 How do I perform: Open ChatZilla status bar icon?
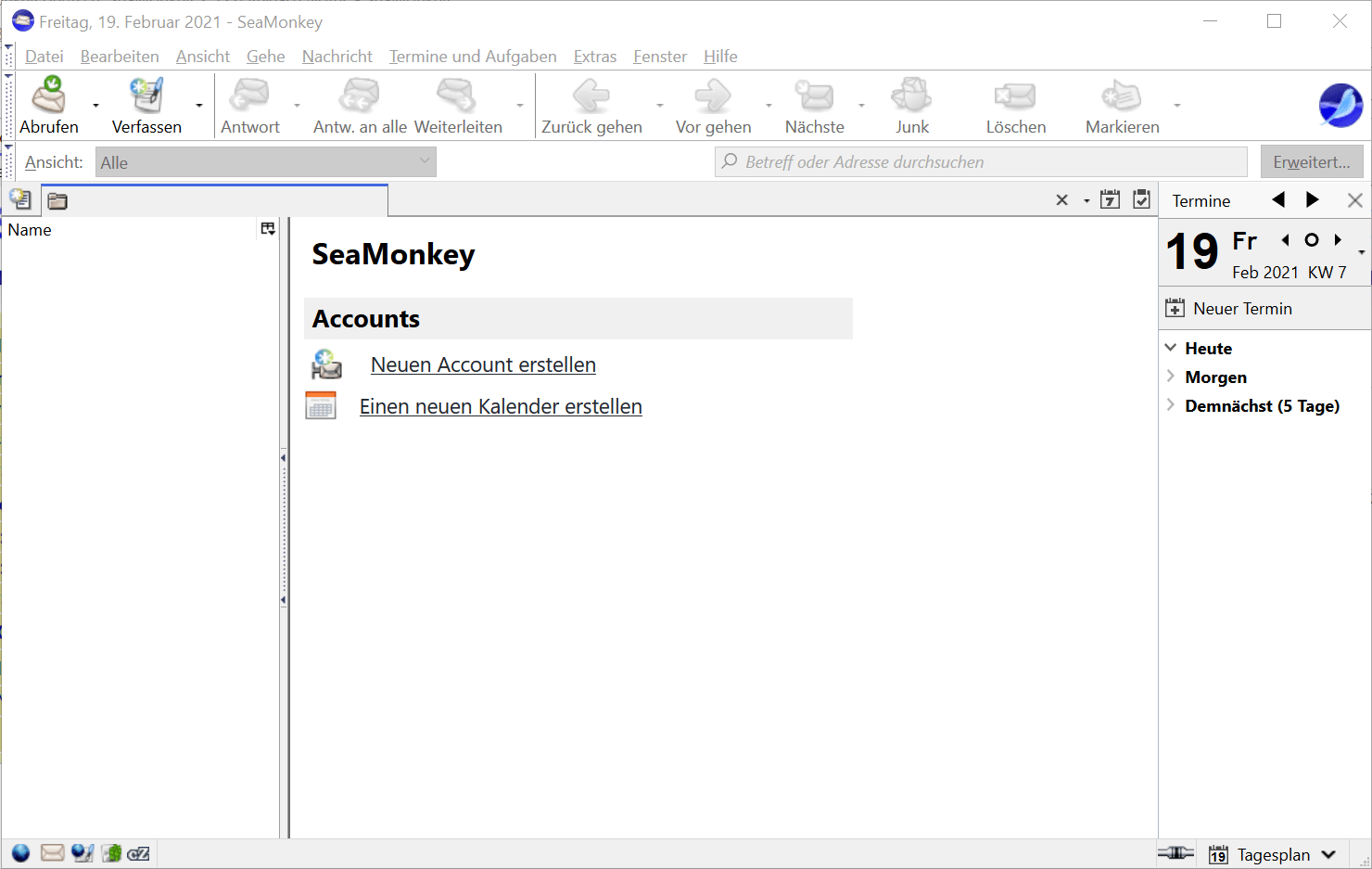click(x=139, y=853)
